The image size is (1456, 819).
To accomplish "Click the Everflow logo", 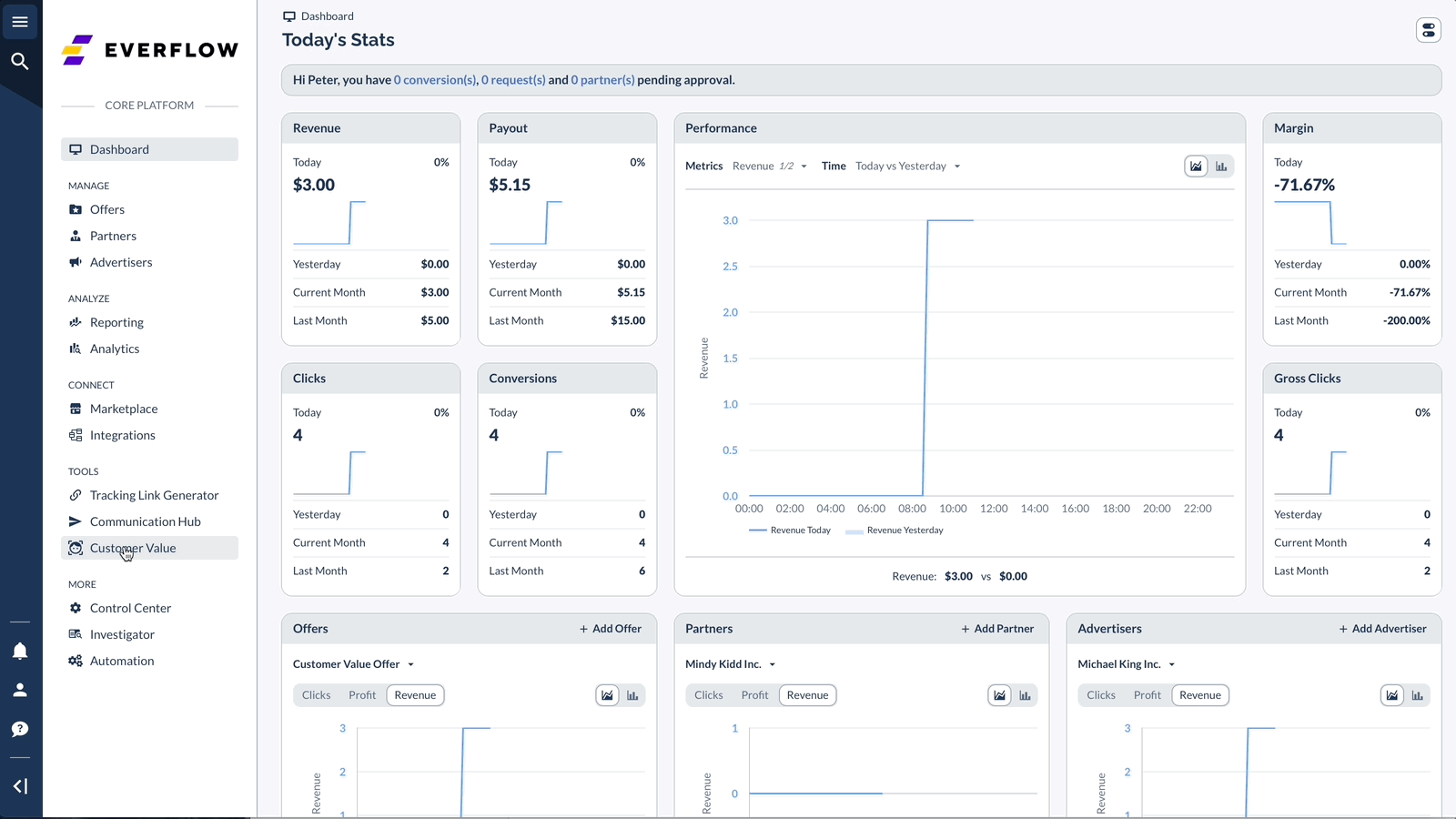I will tap(150, 50).
